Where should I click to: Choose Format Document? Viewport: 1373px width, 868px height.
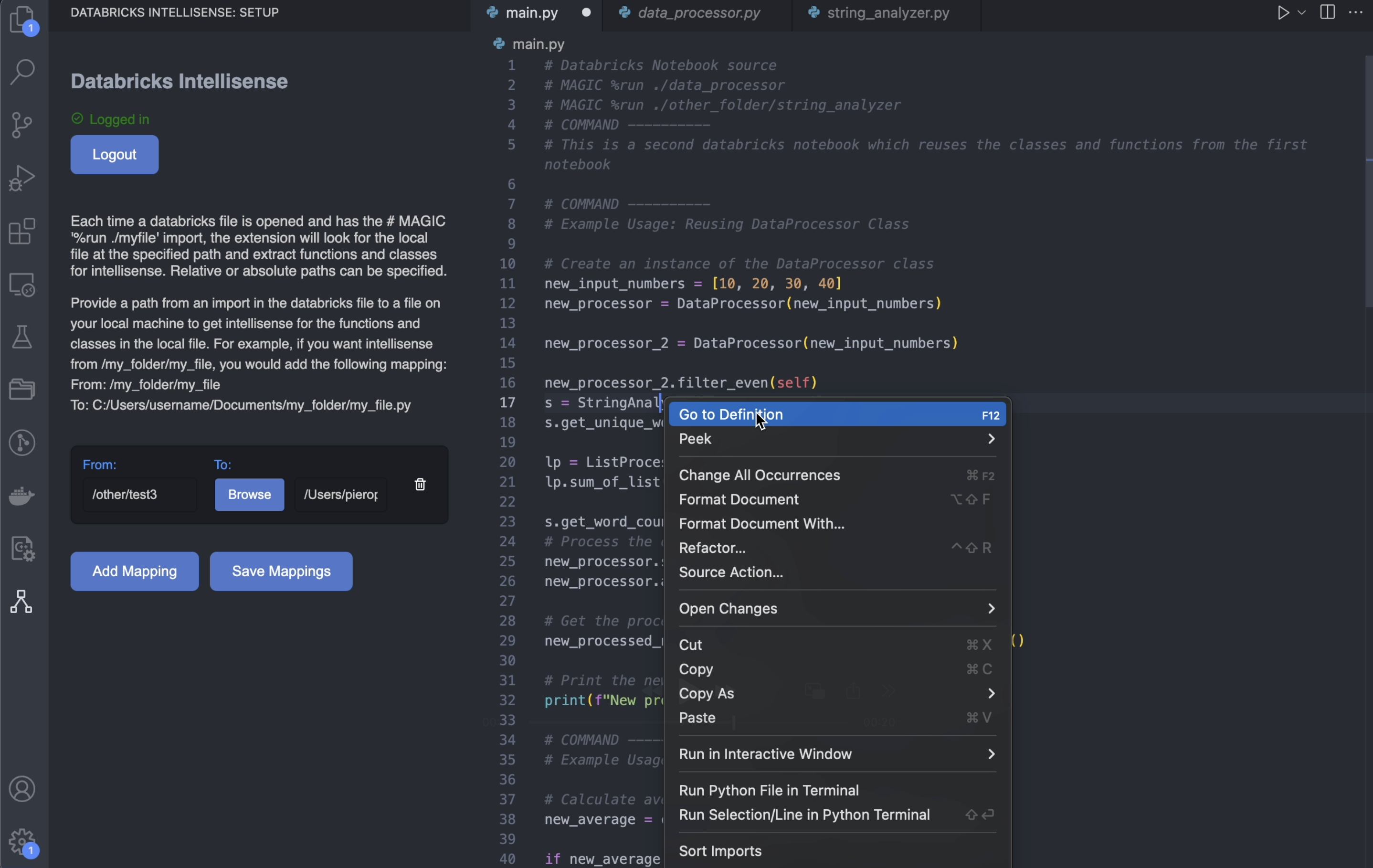[x=837, y=499]
